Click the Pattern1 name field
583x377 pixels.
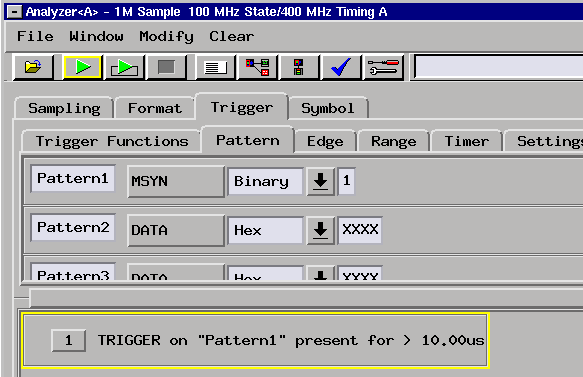click(73, 178)
